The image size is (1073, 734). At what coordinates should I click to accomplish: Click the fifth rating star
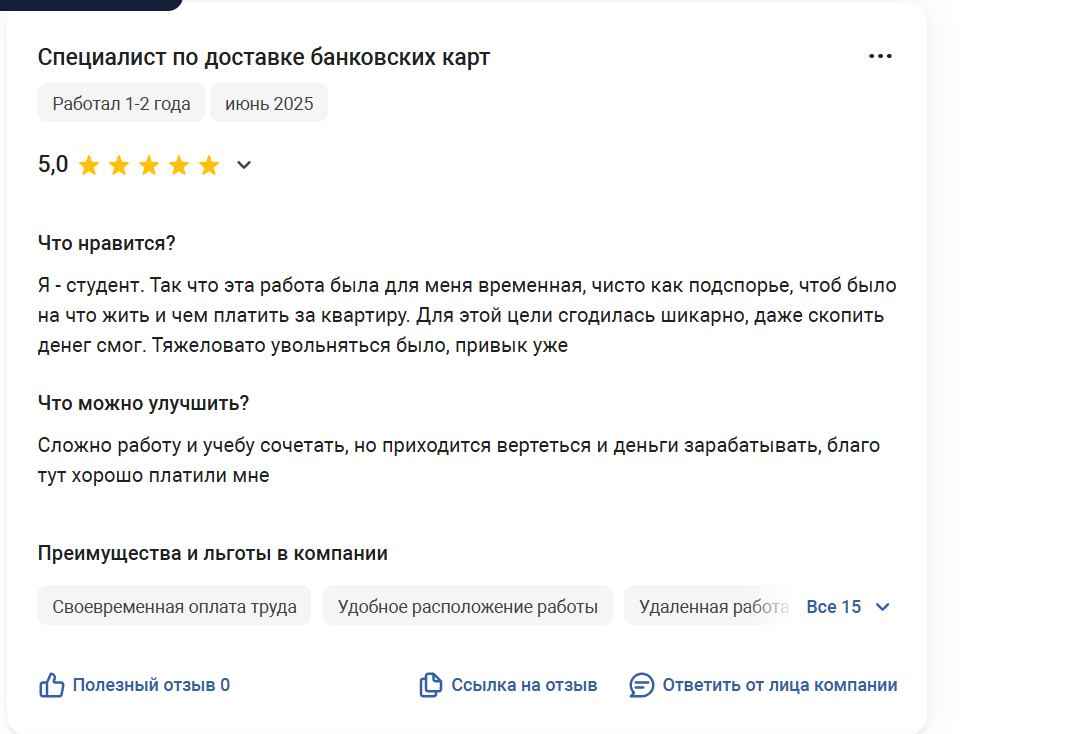coord(209,165)
